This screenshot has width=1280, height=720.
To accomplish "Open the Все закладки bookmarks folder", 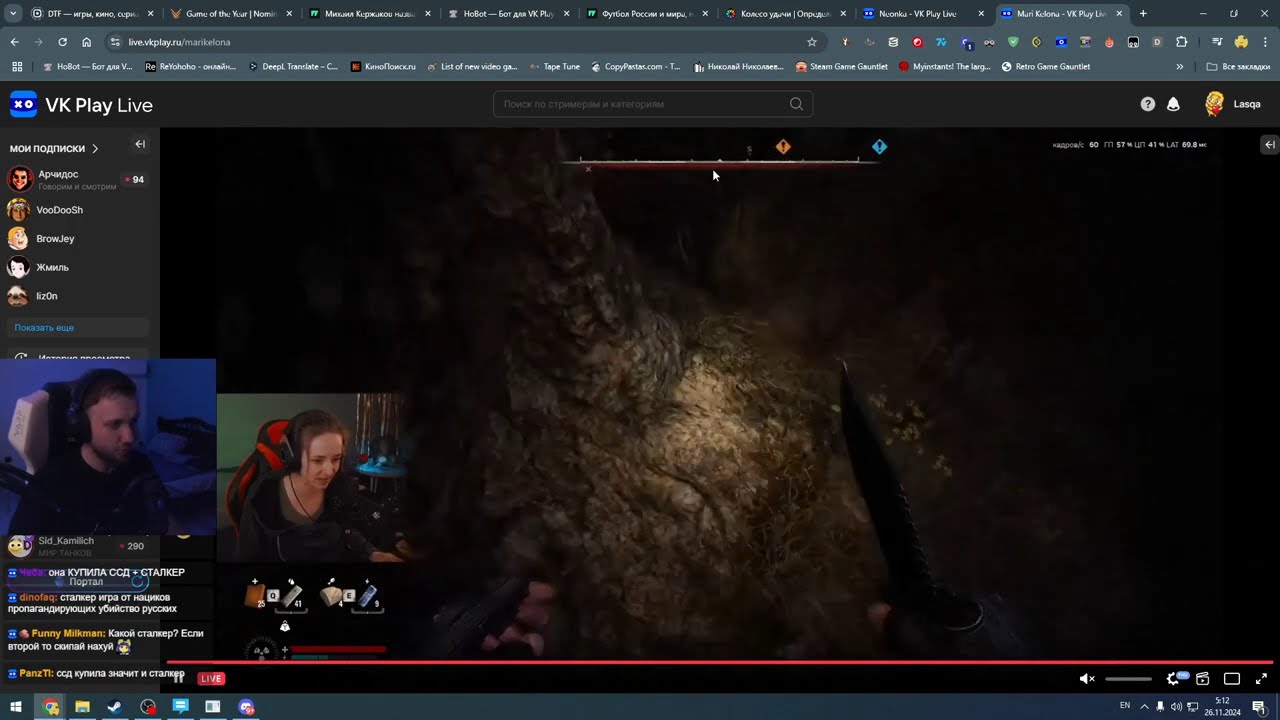I will tap(1238, 67).
